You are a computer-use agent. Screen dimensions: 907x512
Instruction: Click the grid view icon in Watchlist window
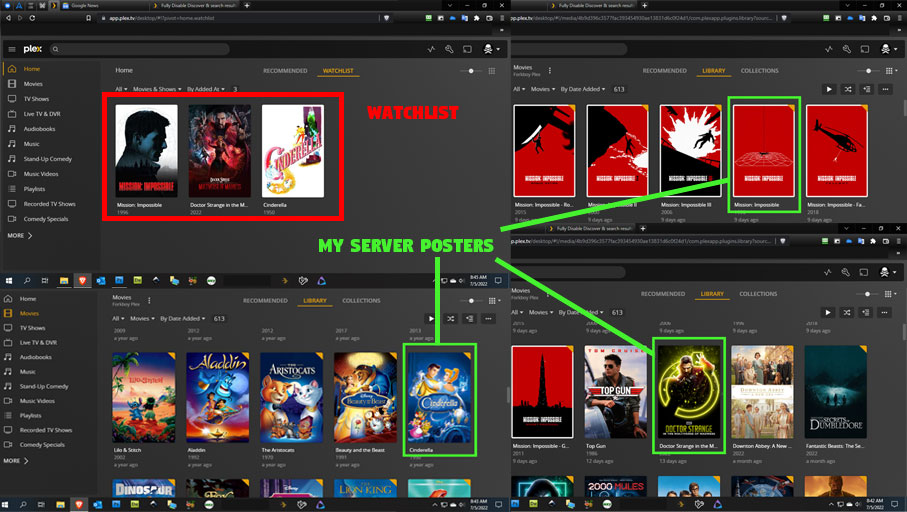492,71
